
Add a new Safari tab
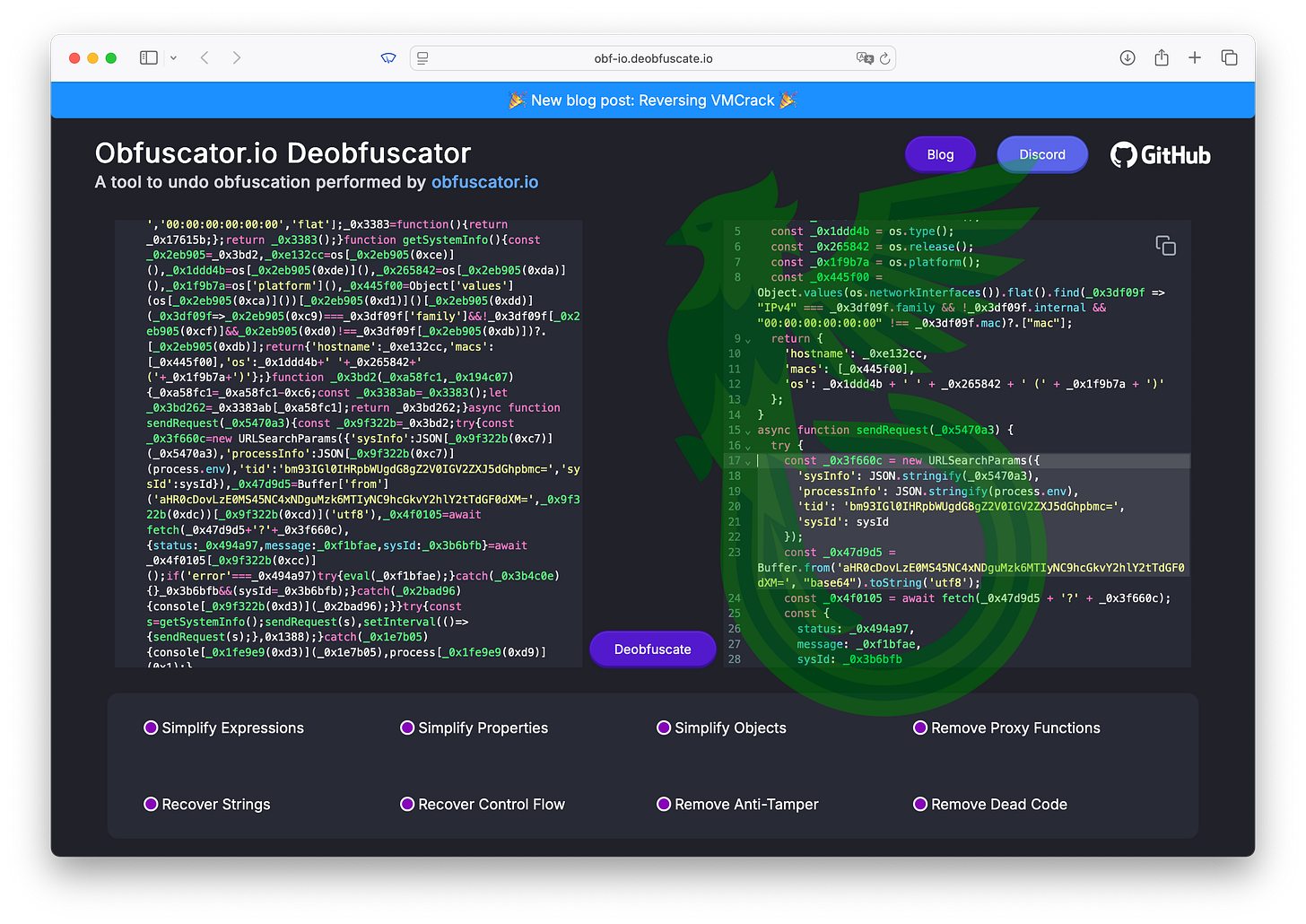point(1195,58)
